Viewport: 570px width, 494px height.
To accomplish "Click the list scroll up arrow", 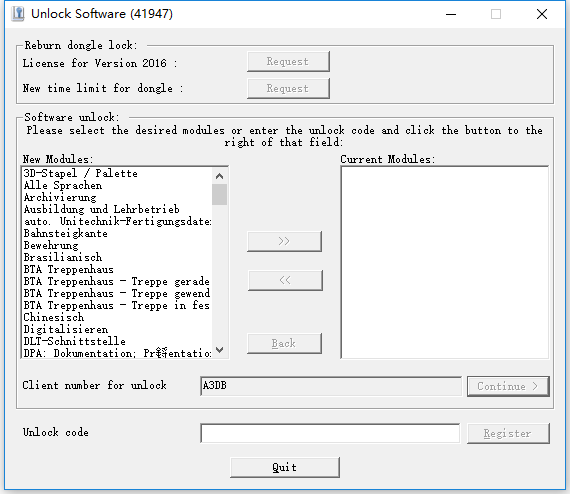I will (219, 176).
